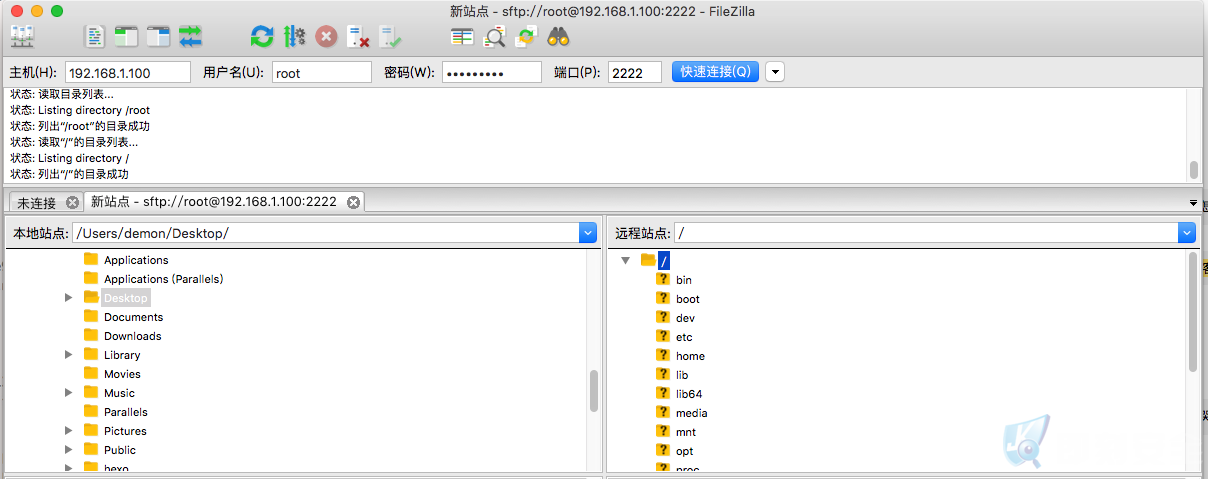Select the remote etc directory
This screenshot has height=479, width=1208.
(684, 337)
